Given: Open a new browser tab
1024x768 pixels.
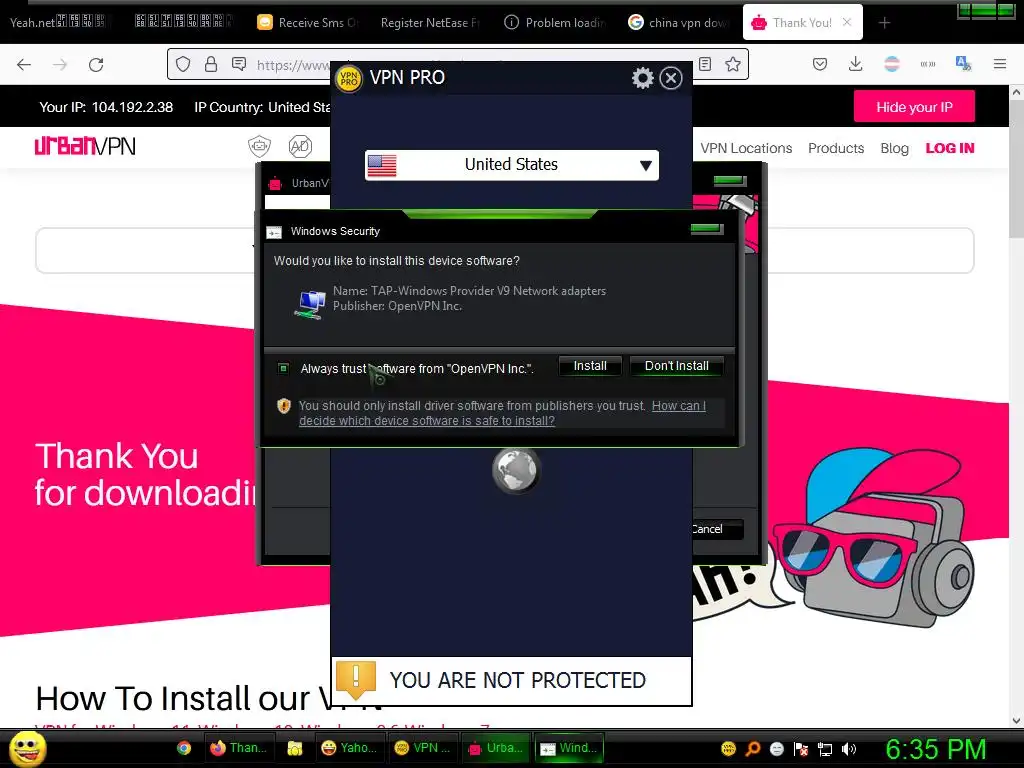Looking at the screenshot, I should coord(884,23).
